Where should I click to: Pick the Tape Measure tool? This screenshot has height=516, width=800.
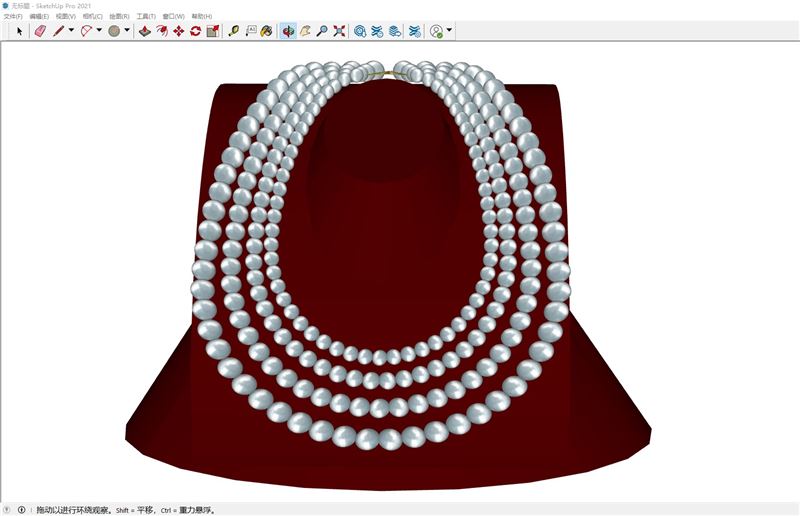[234, 31]
